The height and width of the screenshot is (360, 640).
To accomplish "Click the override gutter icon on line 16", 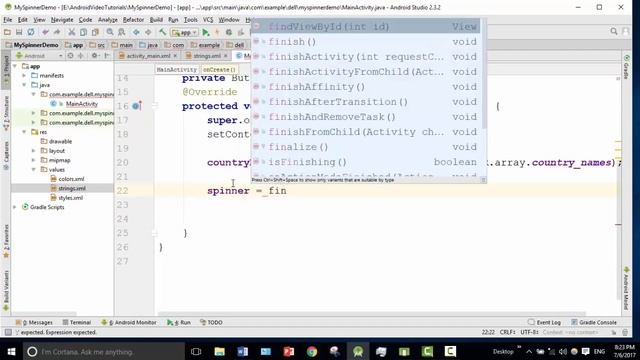I will (x=137, y=106).
